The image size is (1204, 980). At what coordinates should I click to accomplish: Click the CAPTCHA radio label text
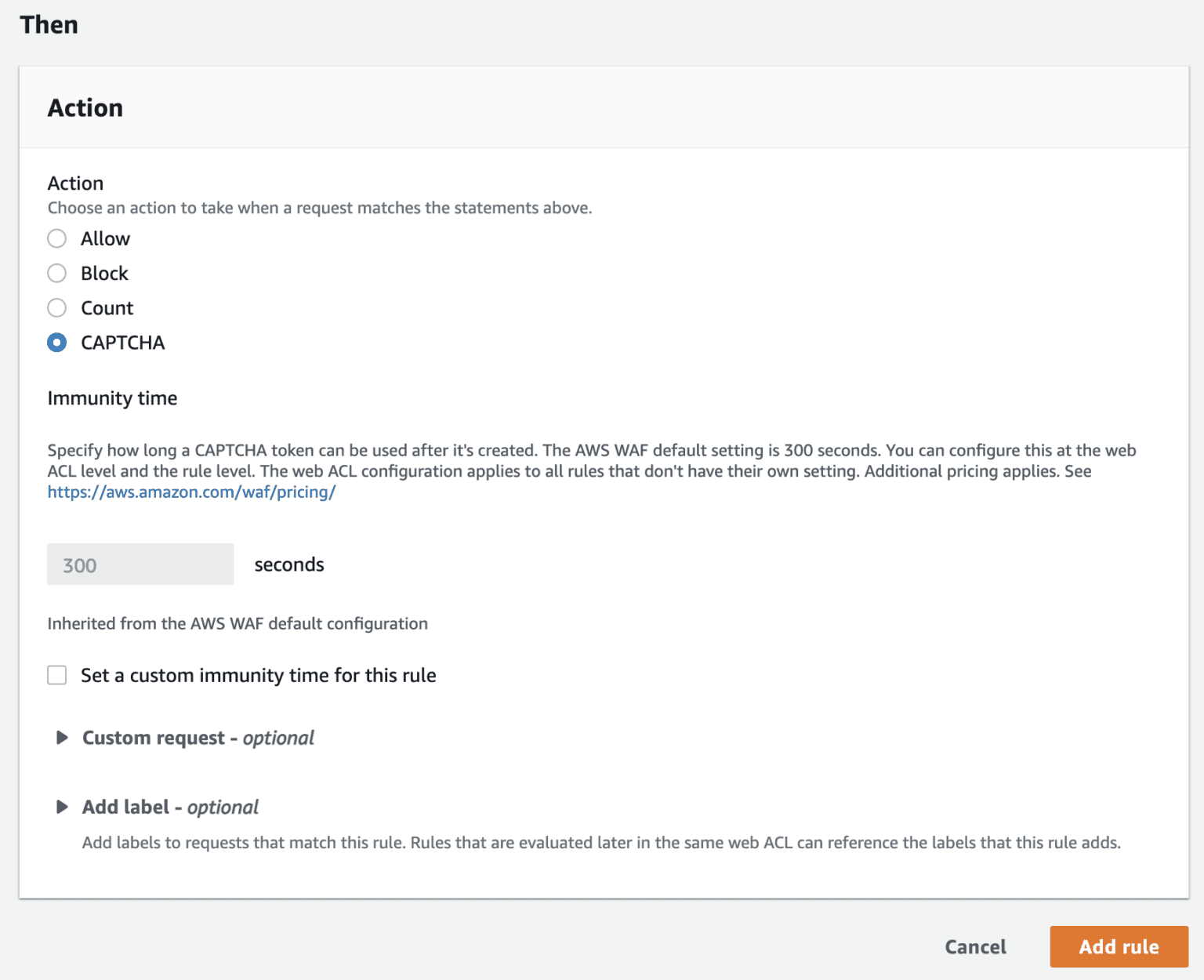coord(123,343)
